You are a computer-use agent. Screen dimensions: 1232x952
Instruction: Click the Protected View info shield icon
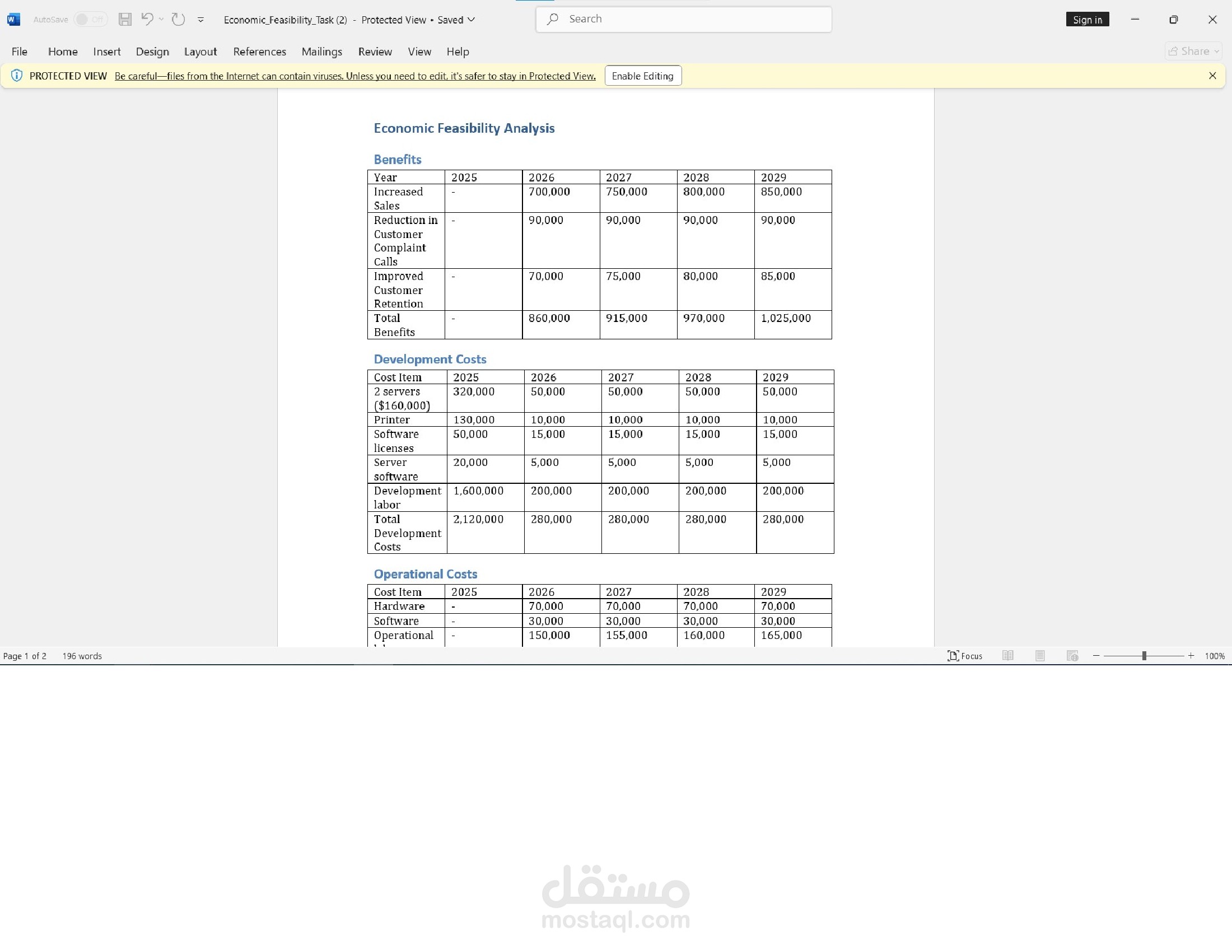(x=17, y=76)
